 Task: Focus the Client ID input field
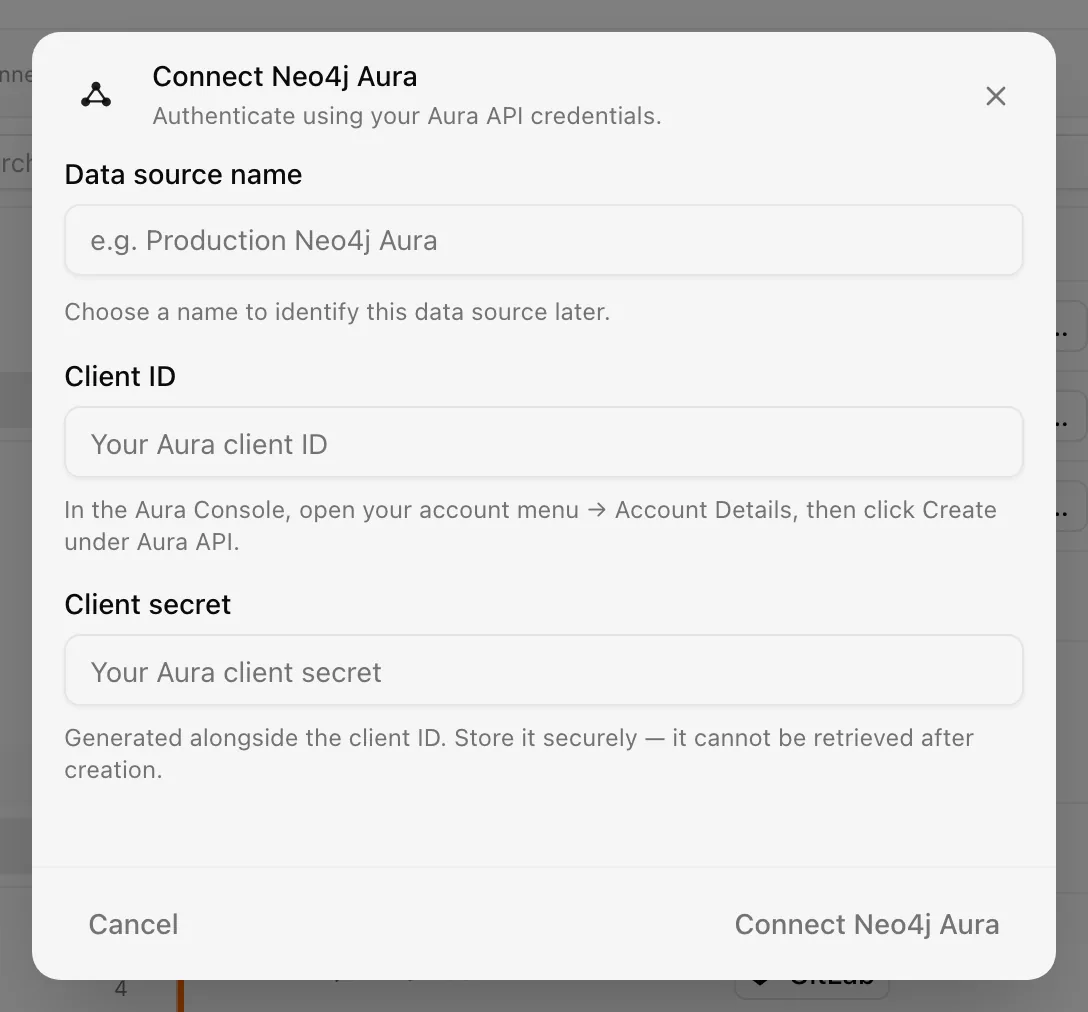click(x=543, y=442)
